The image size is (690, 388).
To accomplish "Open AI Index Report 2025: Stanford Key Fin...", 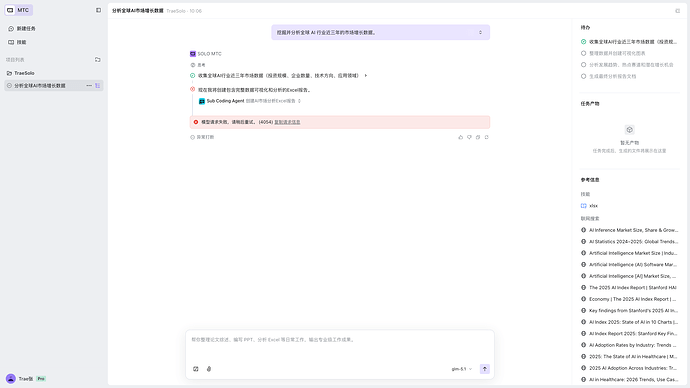I will click(x=629, y=333).
